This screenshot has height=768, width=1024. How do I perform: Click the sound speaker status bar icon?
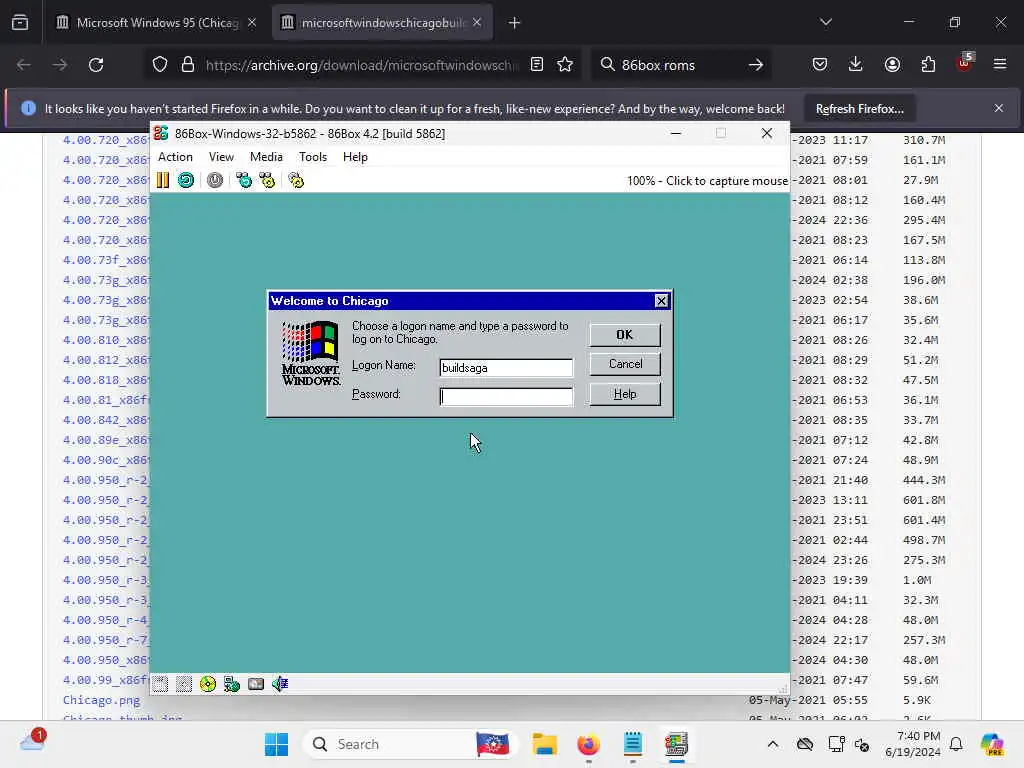coord(280,684)
